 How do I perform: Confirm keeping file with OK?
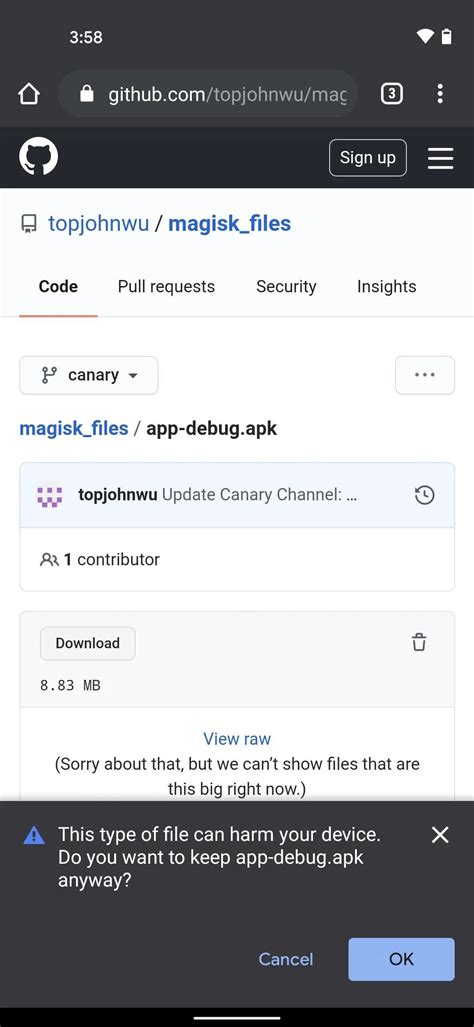coord(401,959)
